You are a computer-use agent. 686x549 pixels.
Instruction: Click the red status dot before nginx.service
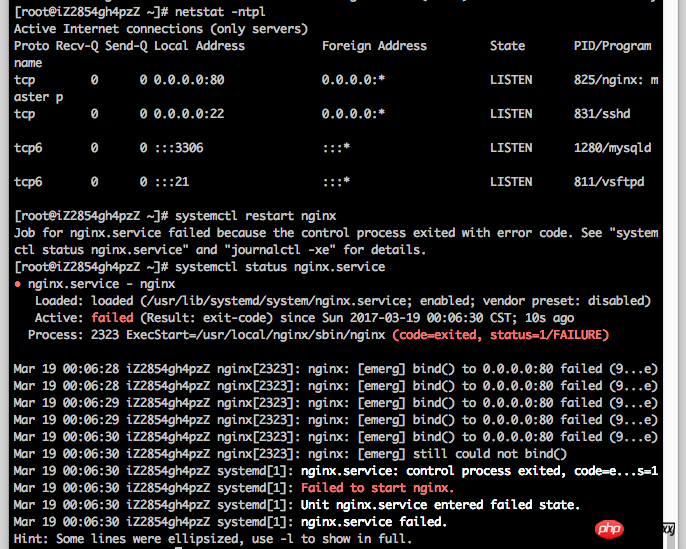click(18, 284)
